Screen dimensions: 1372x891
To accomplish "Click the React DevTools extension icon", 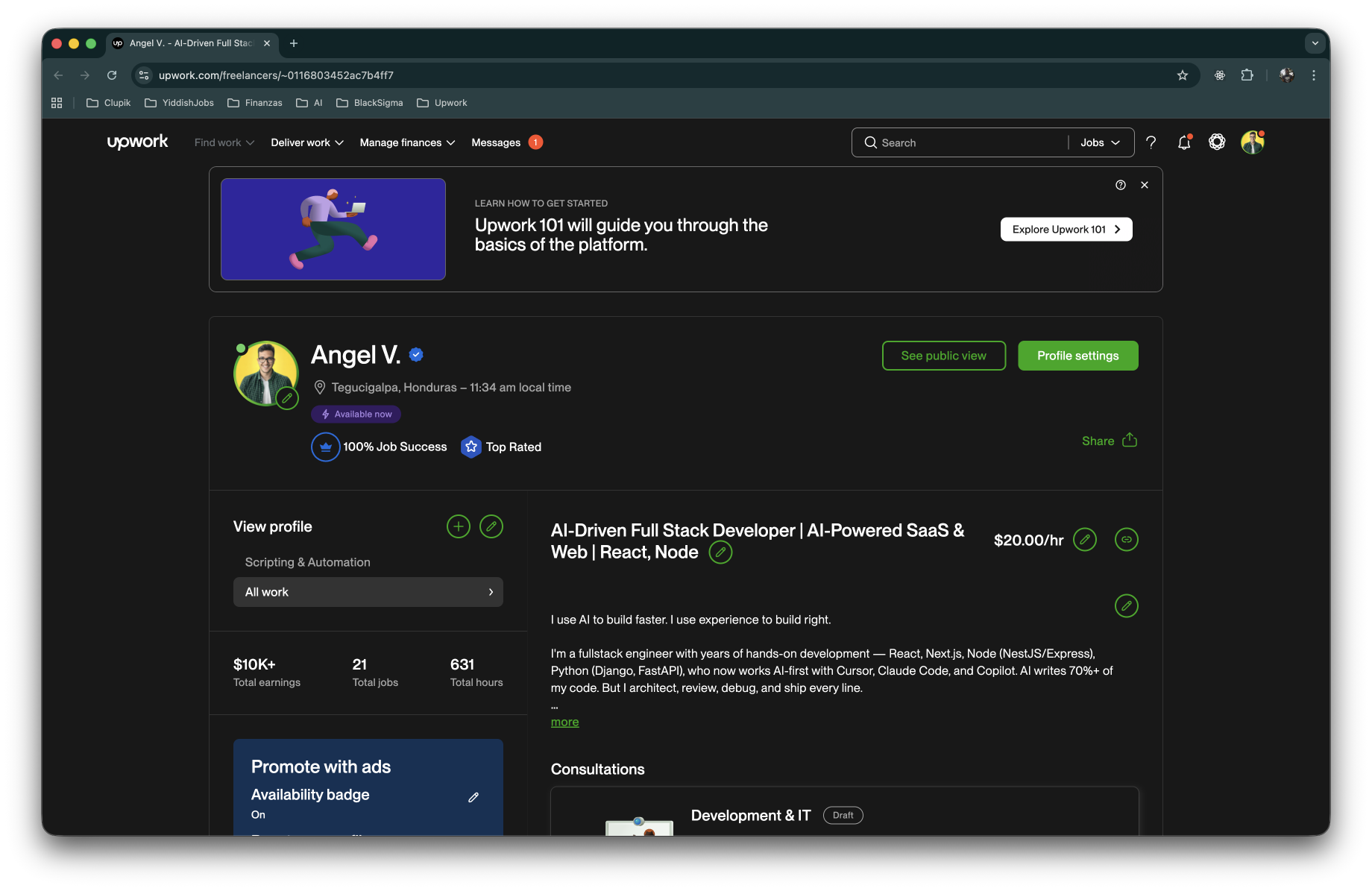I will coord(1220,75).
